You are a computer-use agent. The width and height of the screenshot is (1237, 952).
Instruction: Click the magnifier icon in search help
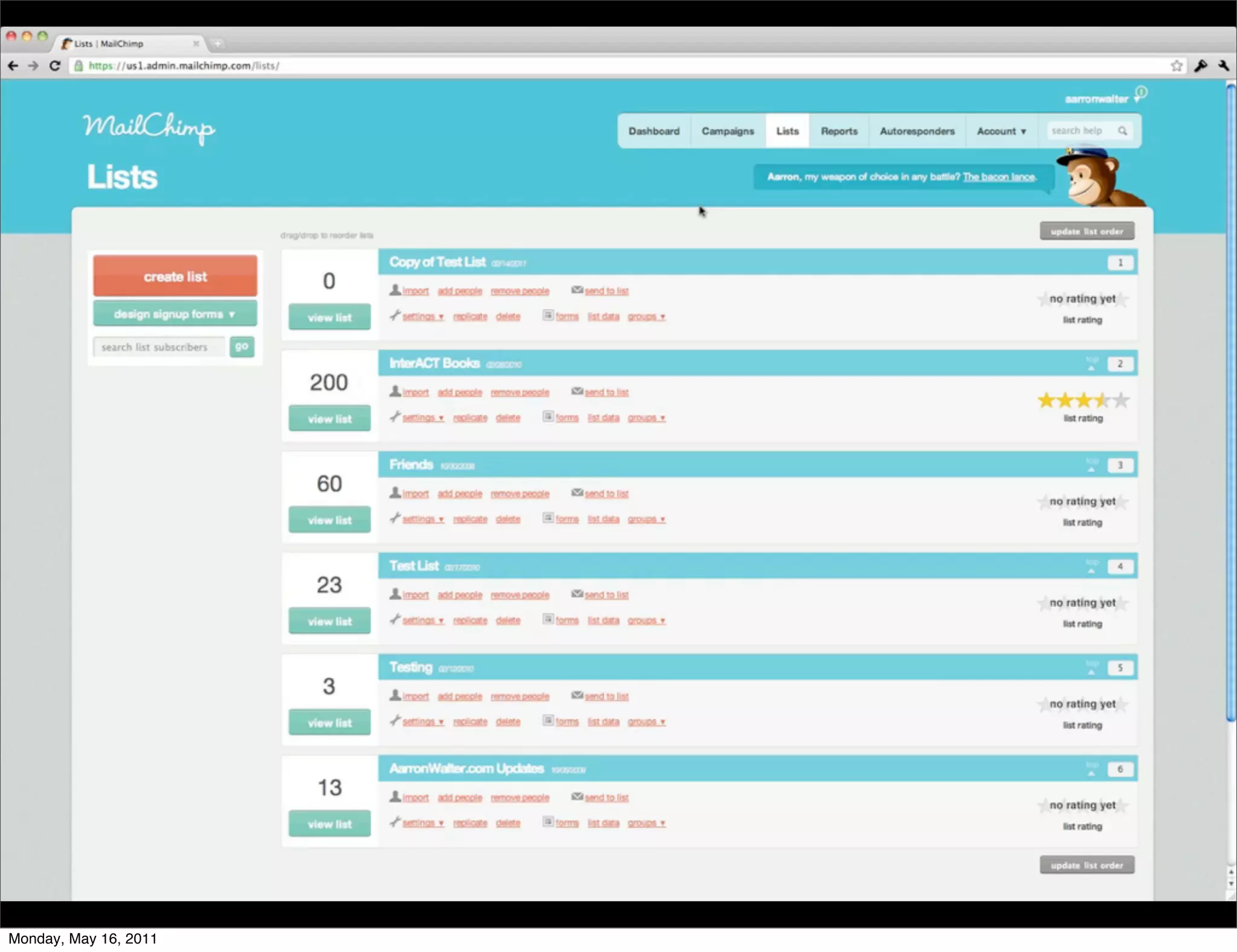[1122, 131]
